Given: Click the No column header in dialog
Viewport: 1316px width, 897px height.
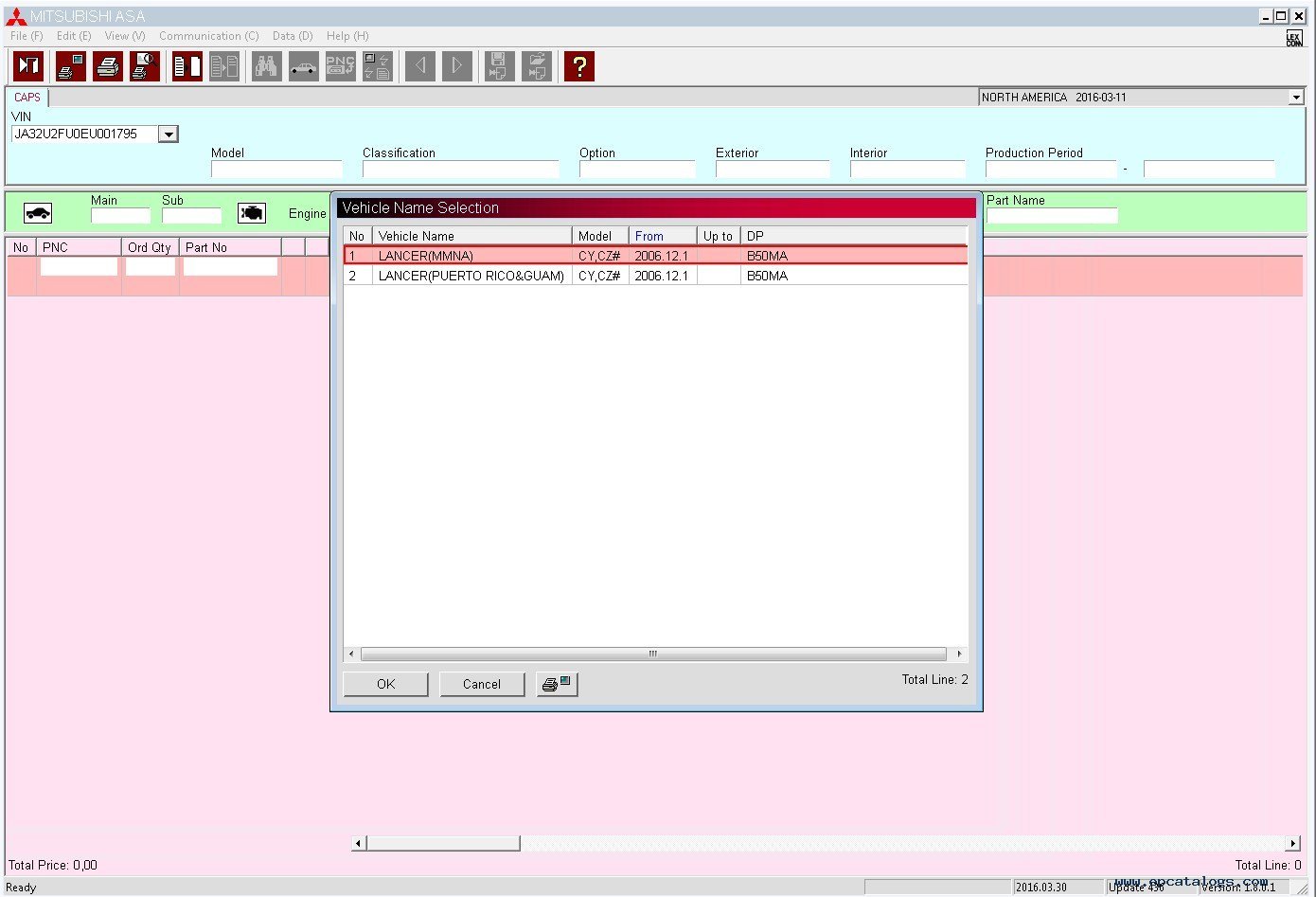Looking at the screenshot, I should click(357, 236).
